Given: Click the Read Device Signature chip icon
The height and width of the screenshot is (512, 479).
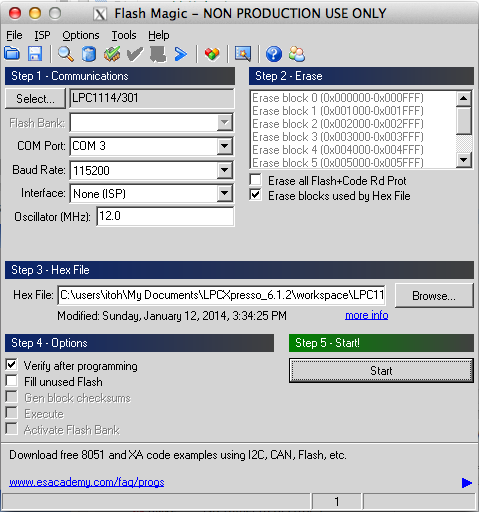Looking at the screenshot, I should tap(89, 54).
